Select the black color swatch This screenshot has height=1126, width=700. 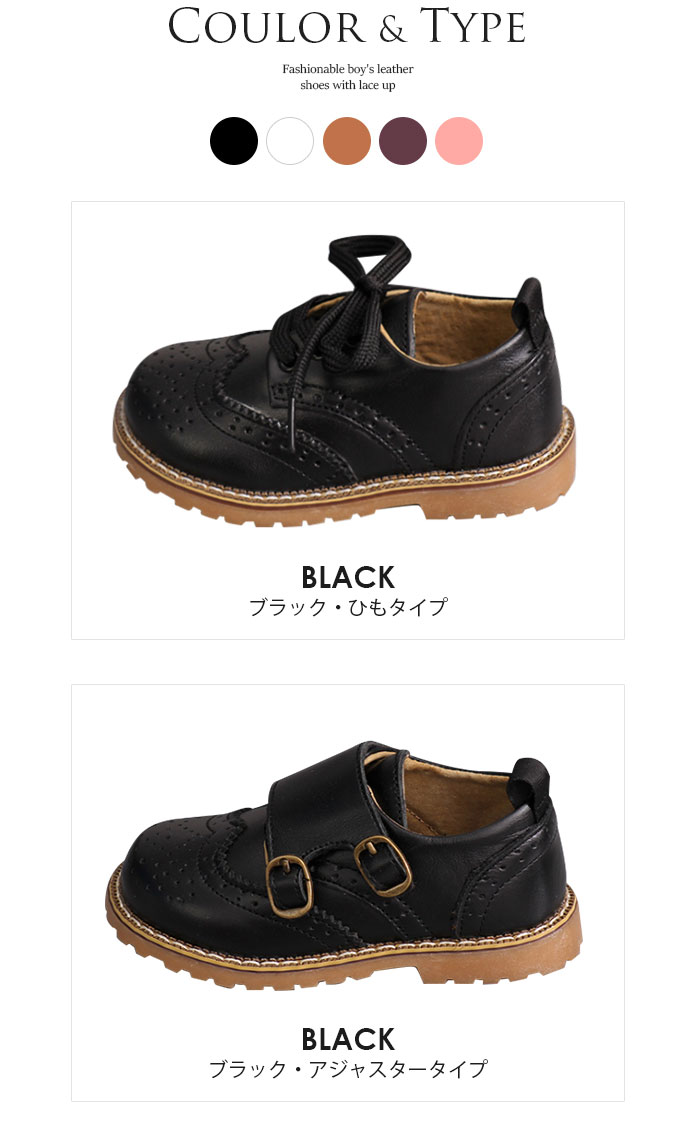(234, 141)
